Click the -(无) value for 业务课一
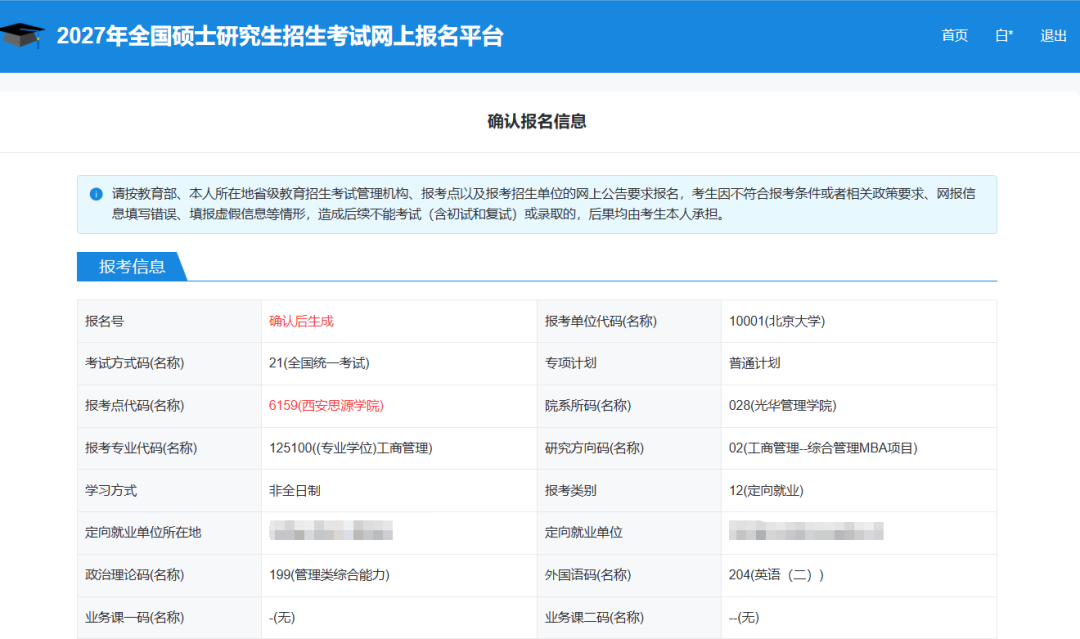 click(282, 618)
